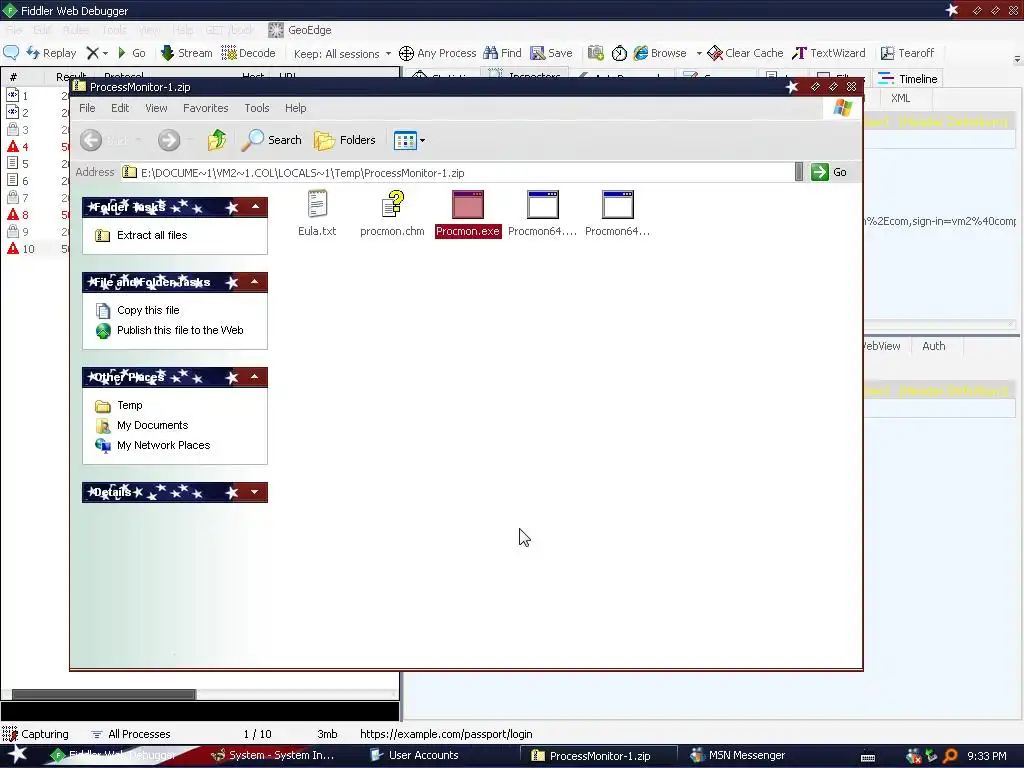Viewport: 1024px width, 768px height.
Task: Select session 4 in the Fiddler list
Action: pos(36,146)
